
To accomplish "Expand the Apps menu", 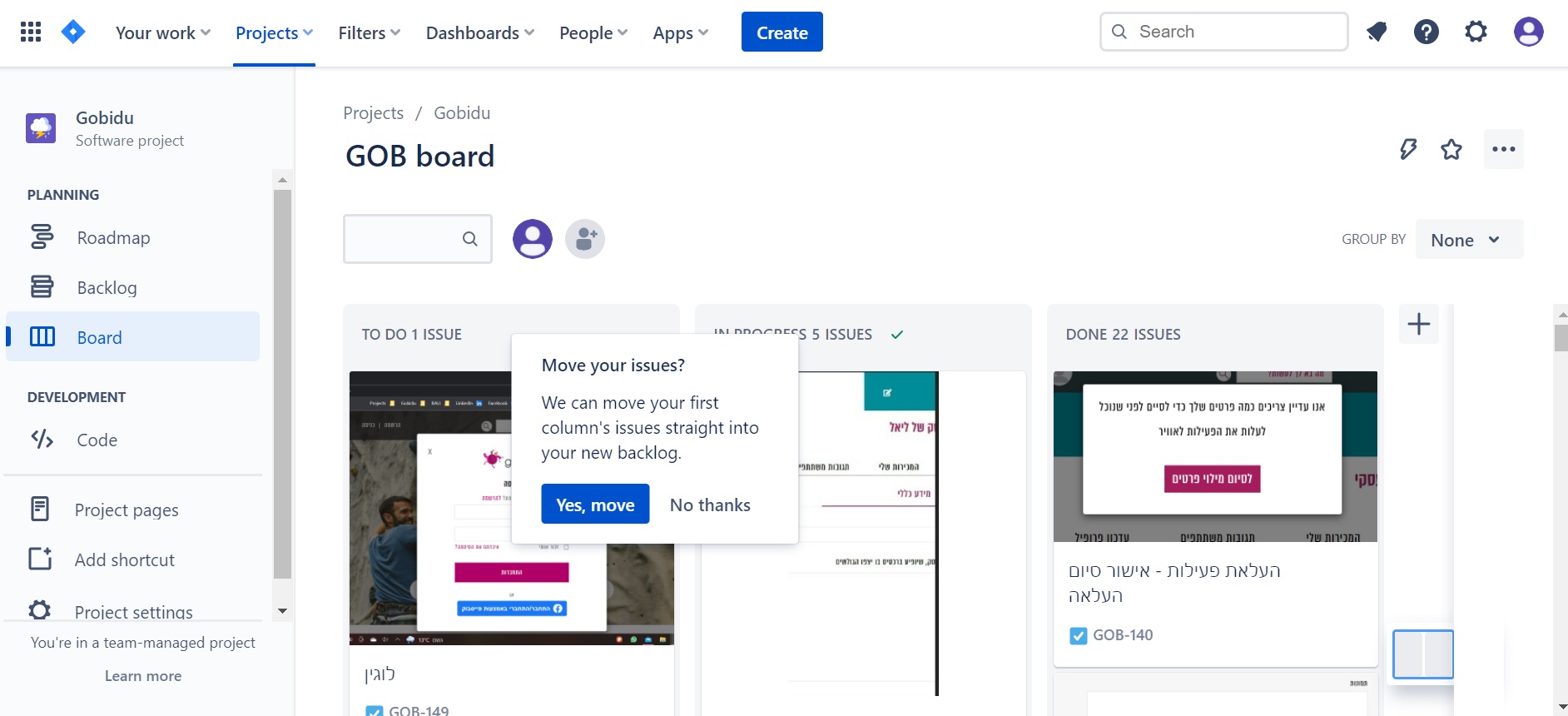I will [x=681, y=32].
